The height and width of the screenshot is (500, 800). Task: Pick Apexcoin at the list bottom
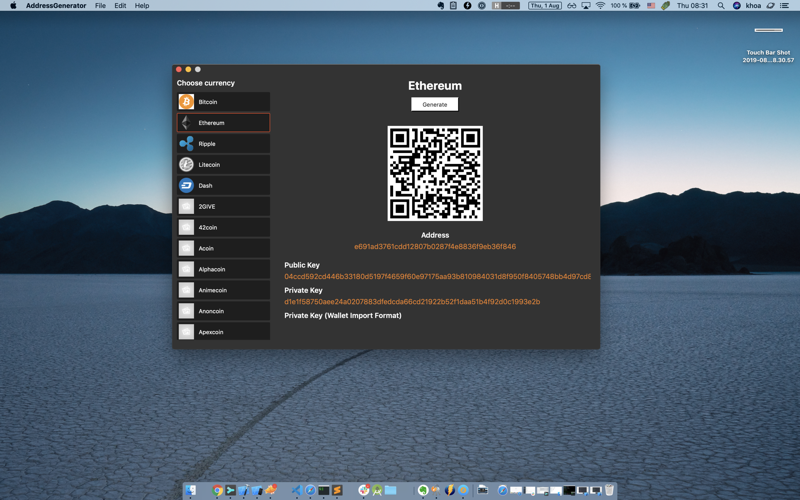pyautogui.click(x=223, y=332)
